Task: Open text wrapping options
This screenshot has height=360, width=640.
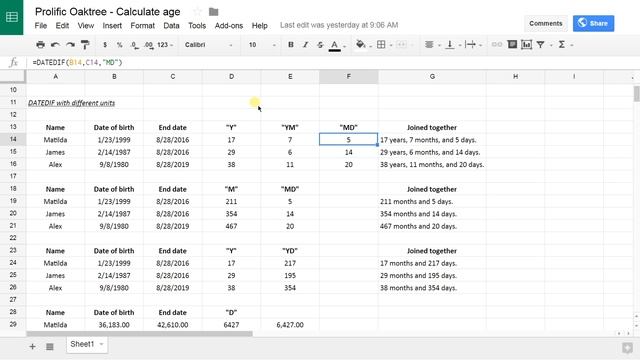Action: click(471, 44)
